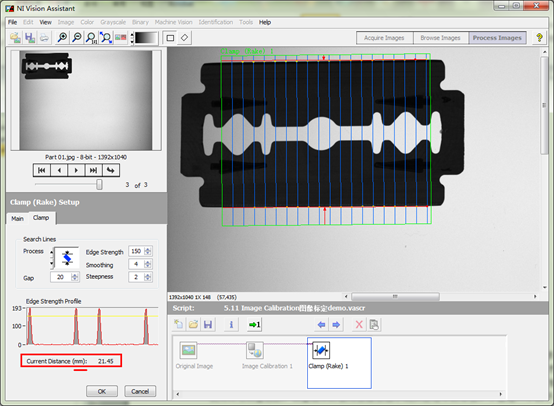Click the Save Image toolbar icon

point(30,37)
